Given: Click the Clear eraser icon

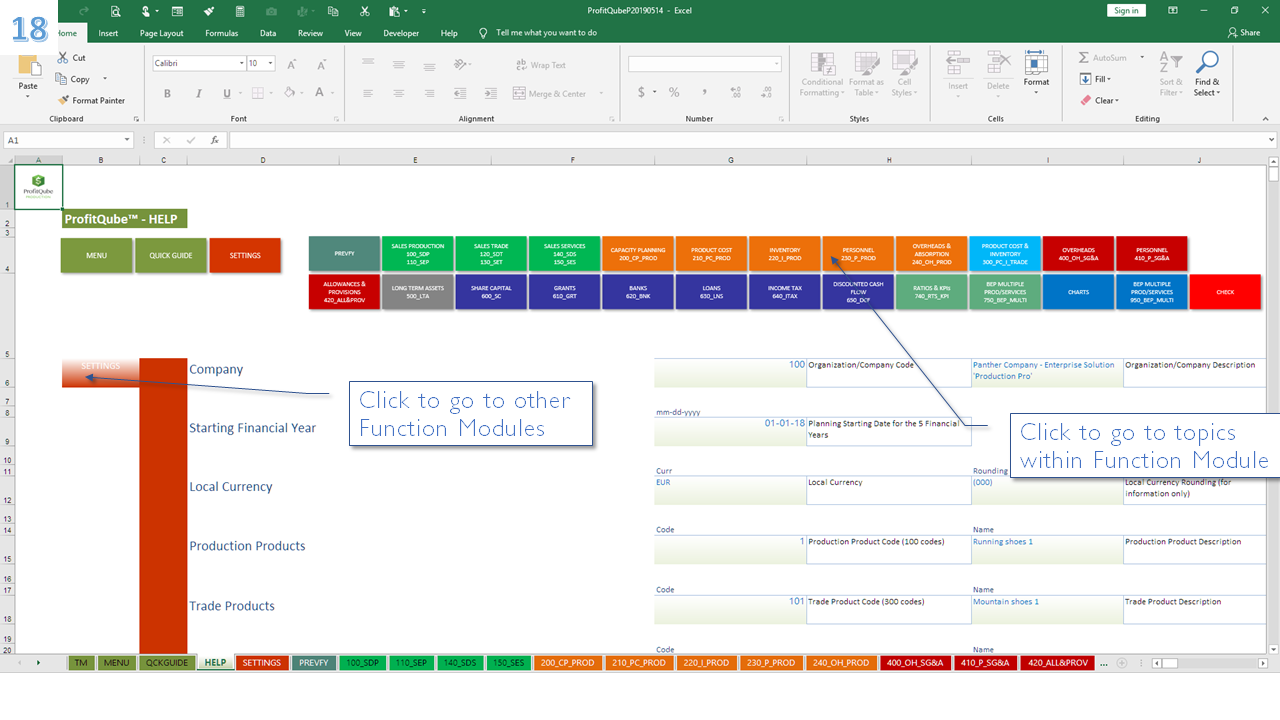Looking at the screenshot, I should point(1086,100).
